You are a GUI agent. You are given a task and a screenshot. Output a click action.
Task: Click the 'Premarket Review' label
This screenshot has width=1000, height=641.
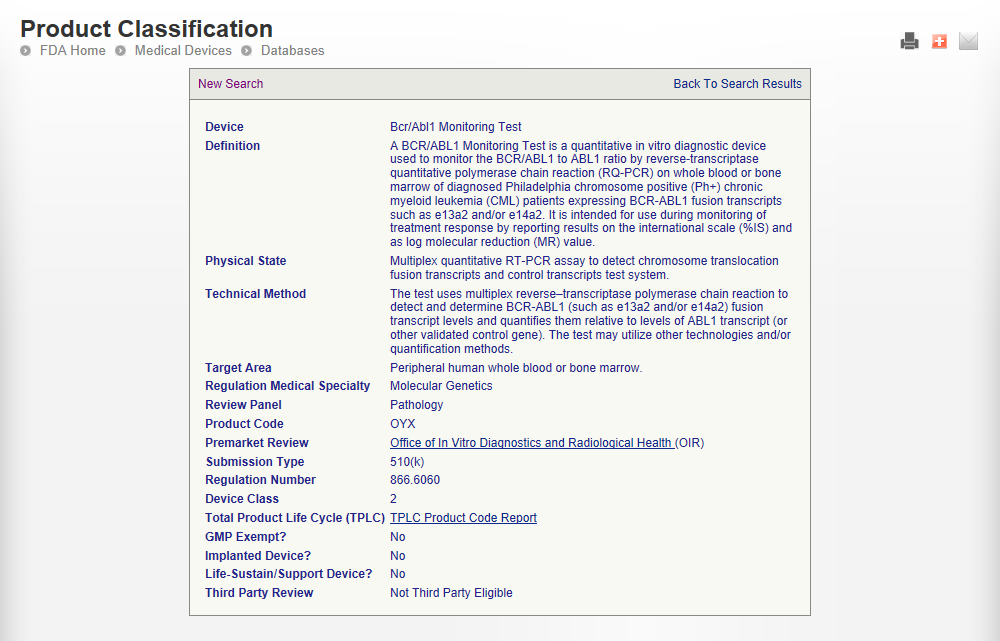pos(257,443)
